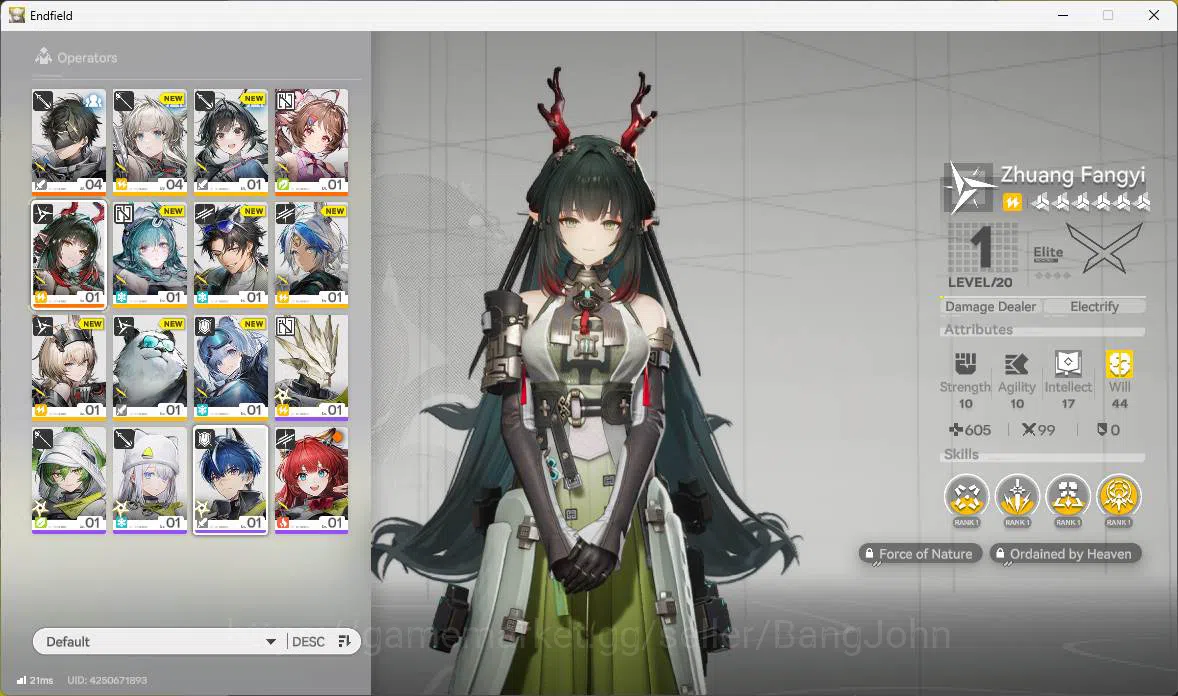Click the Electrify tag
1178x696 pixels.
click(x=1095, y=307)
